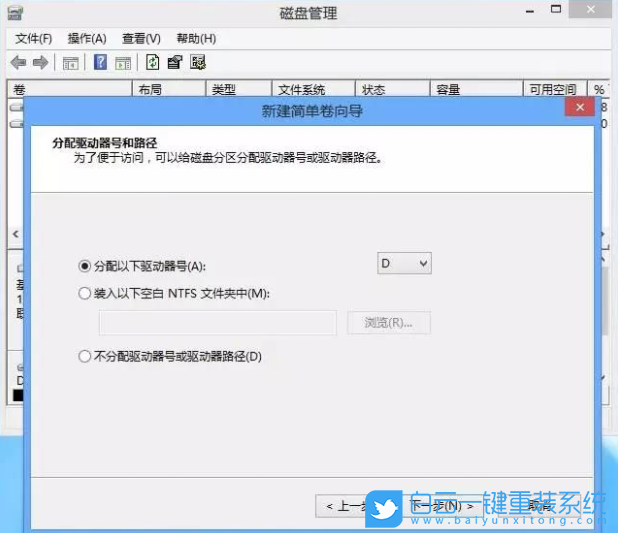Click the 文件系统 column header
The image size is (618, 533).
(313, 89)
